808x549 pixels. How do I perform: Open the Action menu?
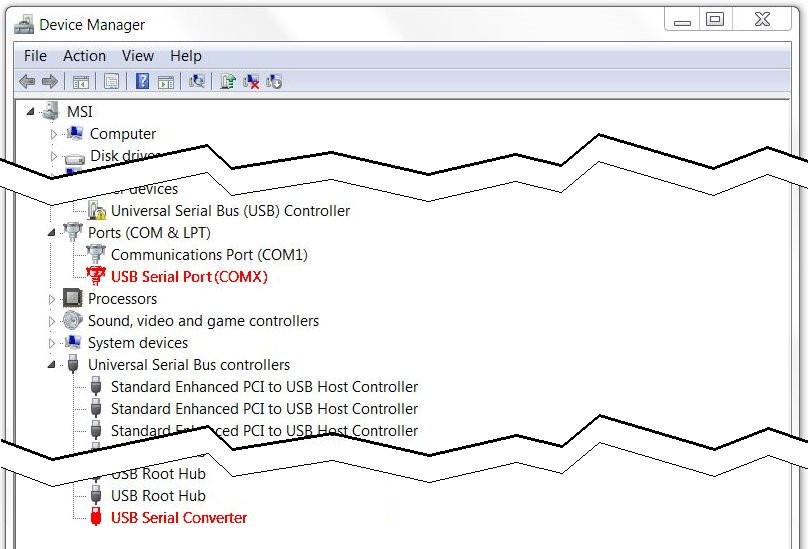click(x=84, y=56)
